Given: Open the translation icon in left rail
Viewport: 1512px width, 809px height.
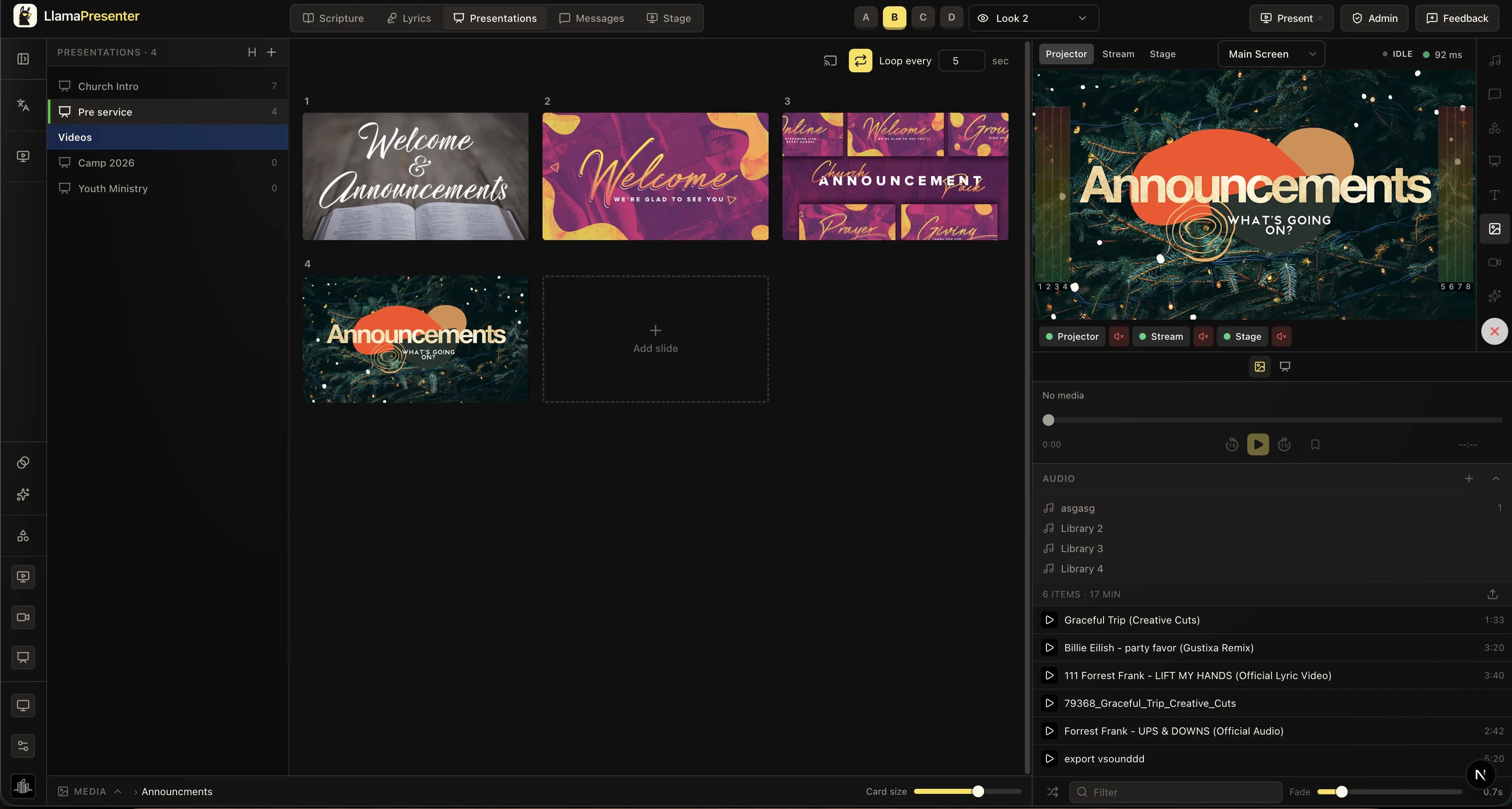Looking at the screenshot, I should coord(23,105).
